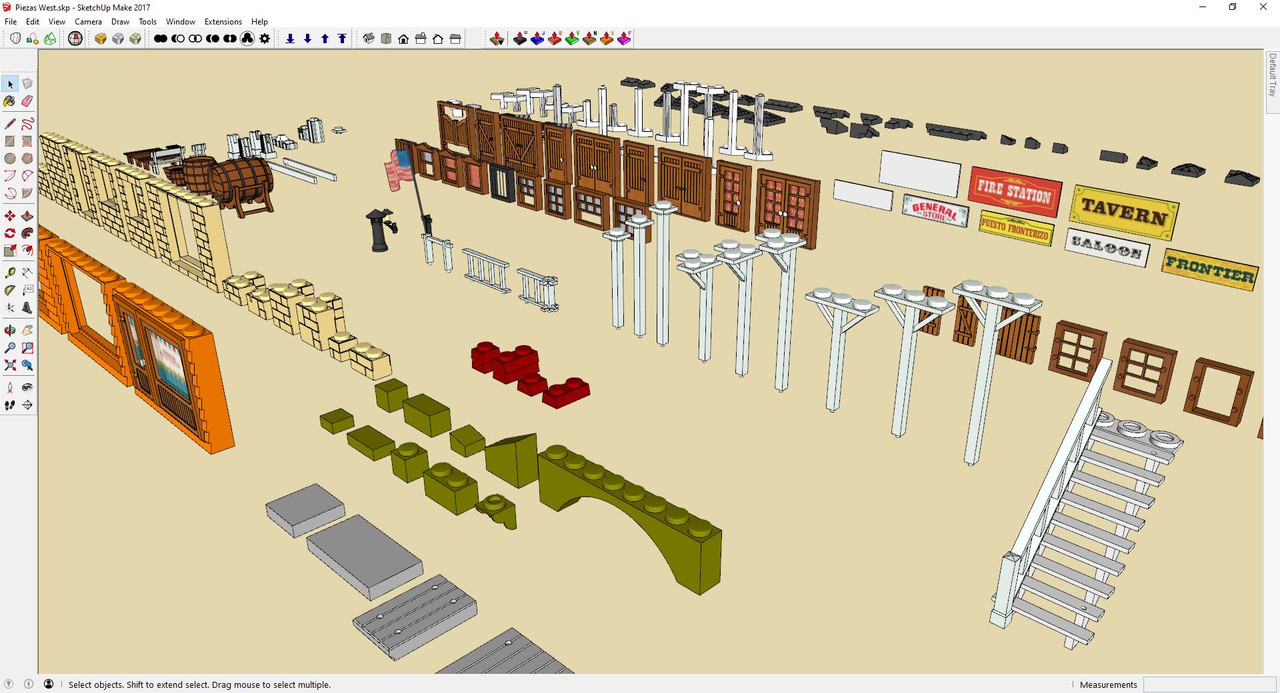
Task: Select the Line pencil tool
Action: click(x=10, y=124)
